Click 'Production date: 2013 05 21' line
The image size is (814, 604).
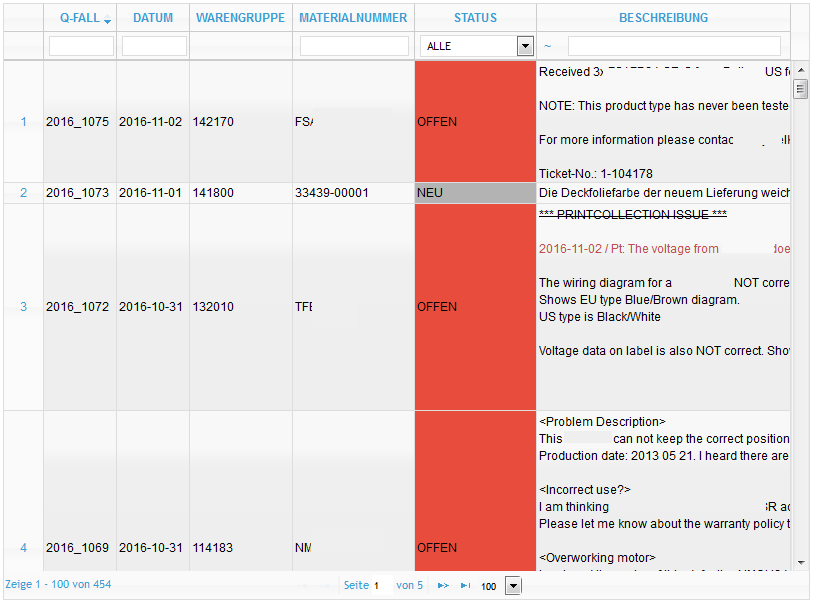664,456
